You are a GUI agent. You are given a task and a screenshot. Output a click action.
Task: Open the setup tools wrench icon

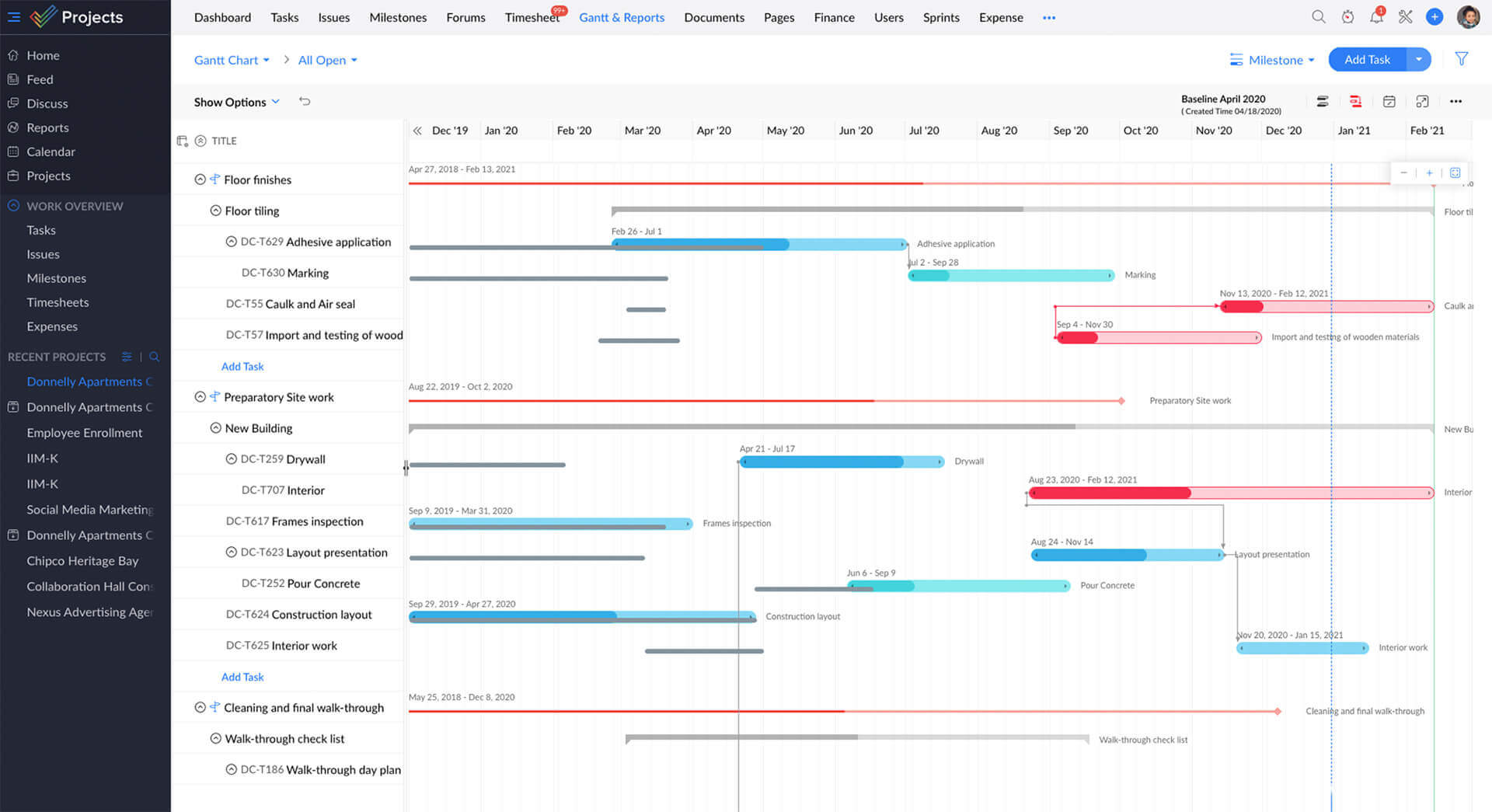coord(1405,17)
